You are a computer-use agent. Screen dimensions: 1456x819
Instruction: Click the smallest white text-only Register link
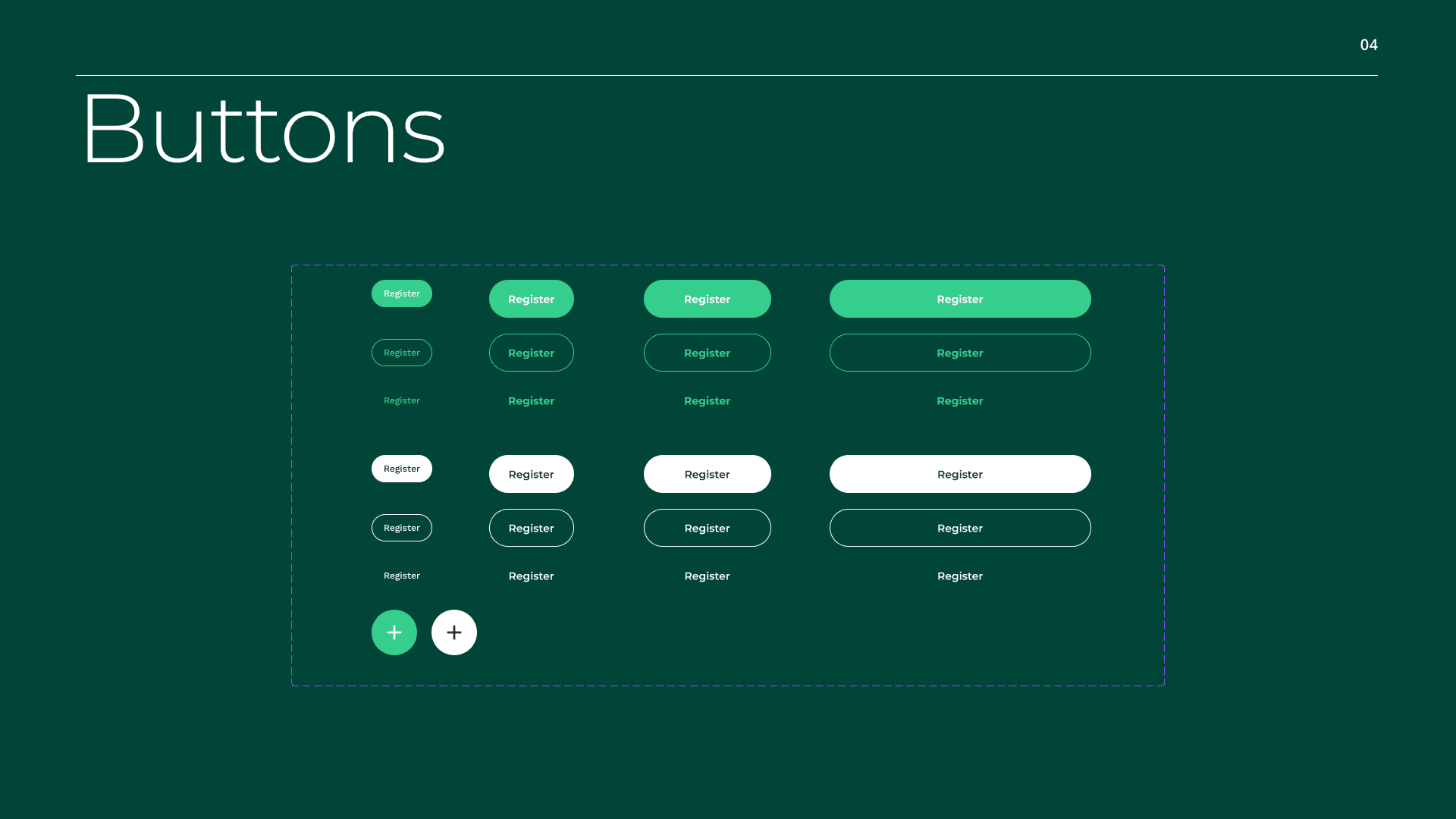point(402,576)
